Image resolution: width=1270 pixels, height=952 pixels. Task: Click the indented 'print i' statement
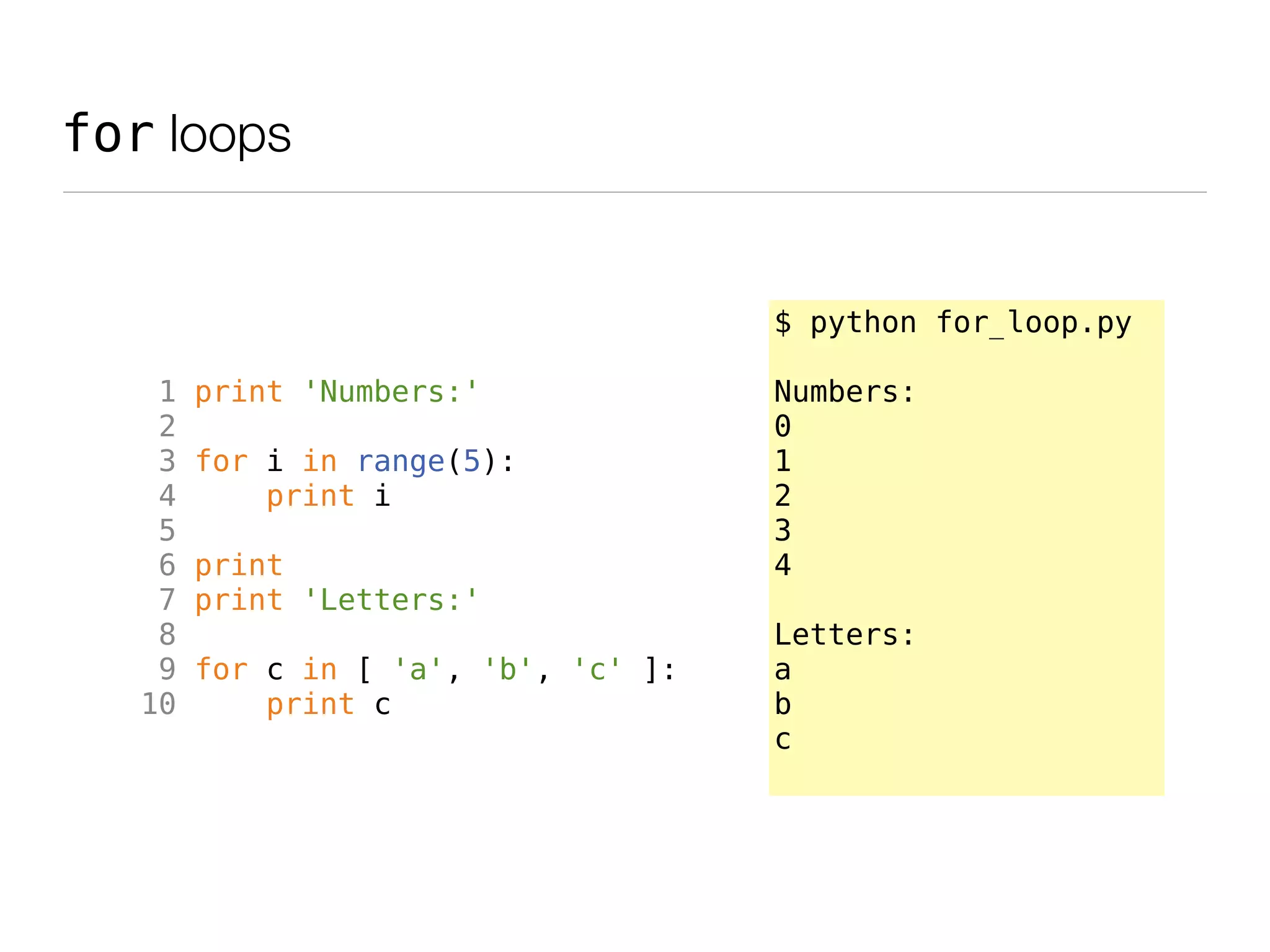point(328,496)
